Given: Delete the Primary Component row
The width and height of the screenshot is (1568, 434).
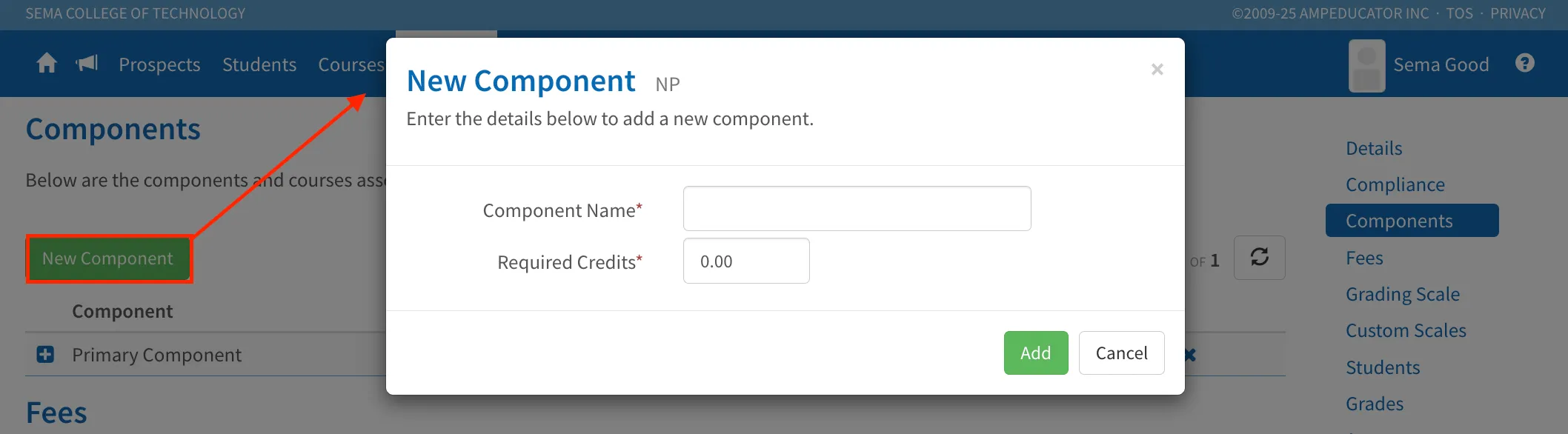Looking at the screenshot, I should [x=1190, y=355].
